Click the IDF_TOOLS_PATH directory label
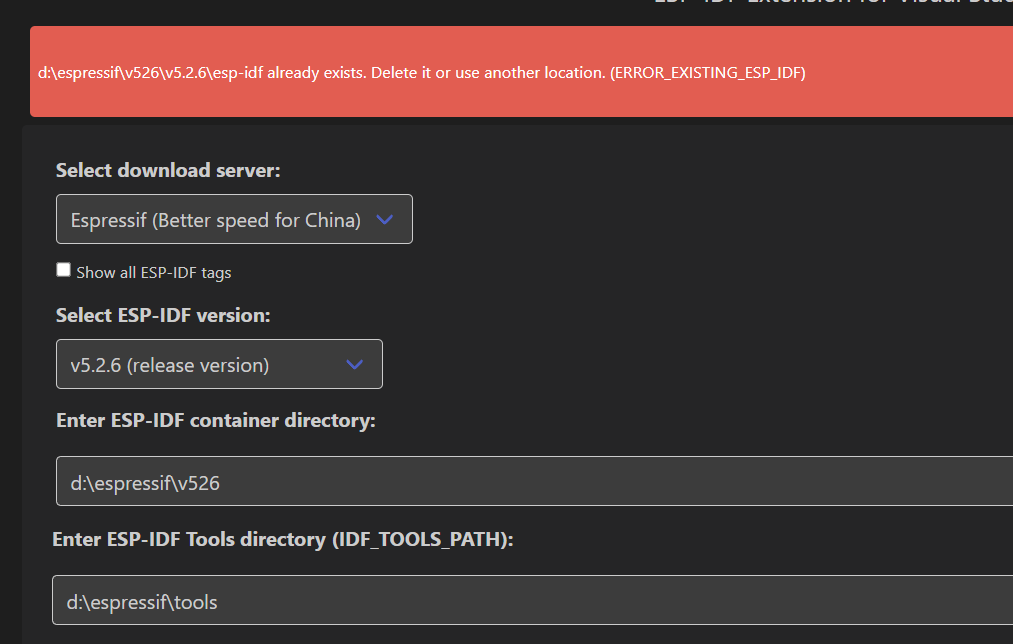 point(282,540)
